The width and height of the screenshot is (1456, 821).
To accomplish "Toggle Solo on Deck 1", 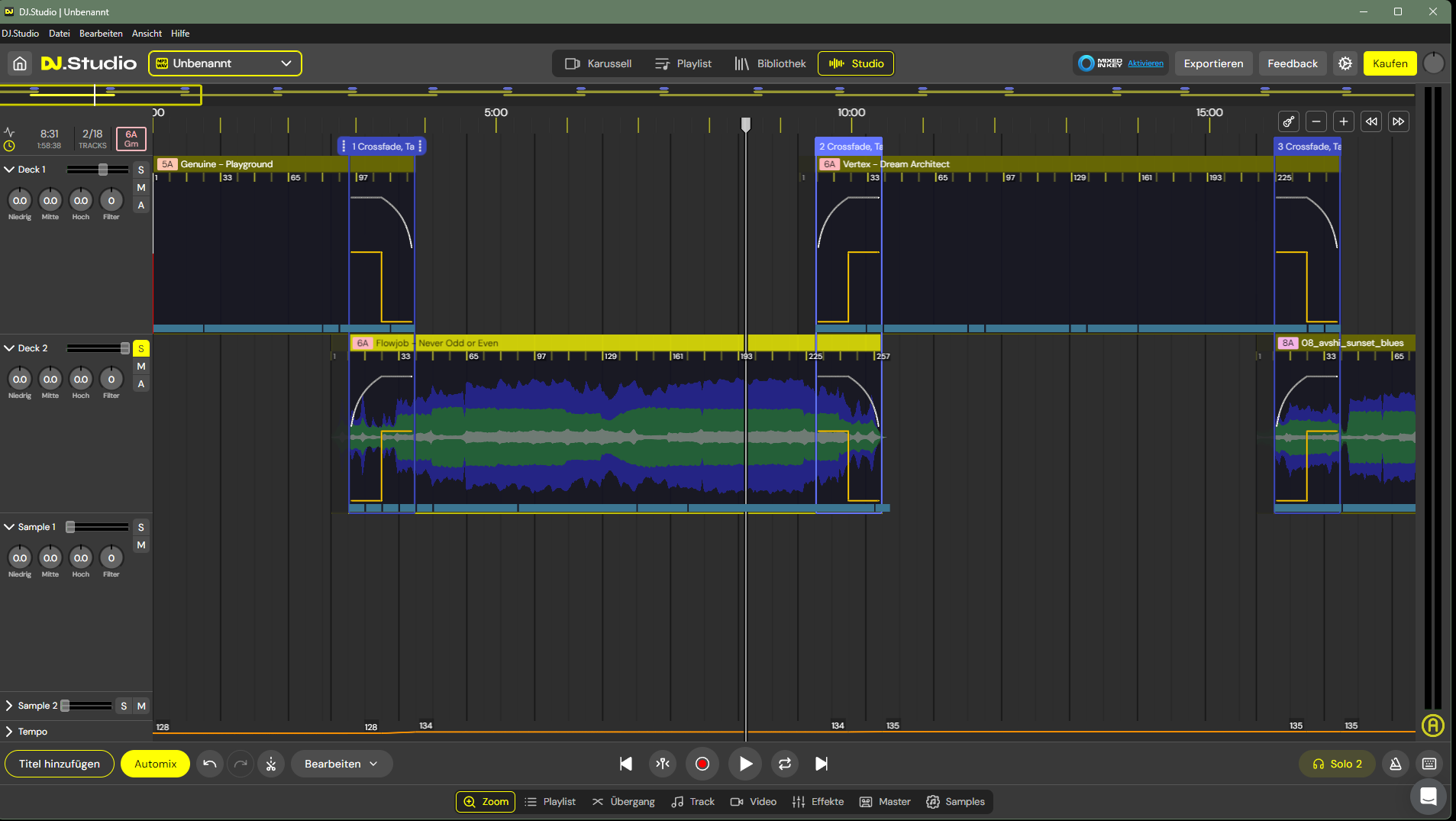I will [140, 170].
